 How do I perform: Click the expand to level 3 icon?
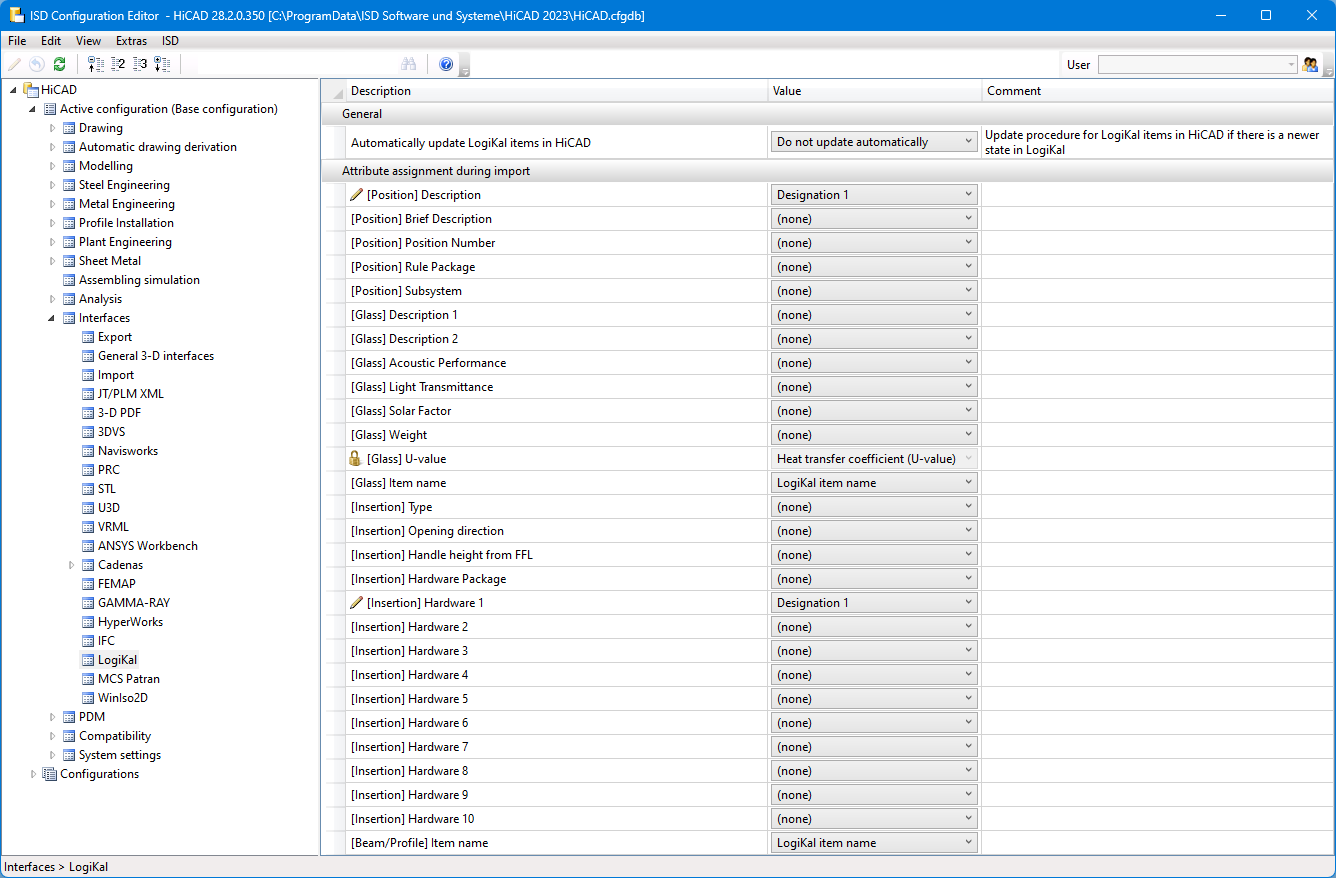(x=140, y=64)
